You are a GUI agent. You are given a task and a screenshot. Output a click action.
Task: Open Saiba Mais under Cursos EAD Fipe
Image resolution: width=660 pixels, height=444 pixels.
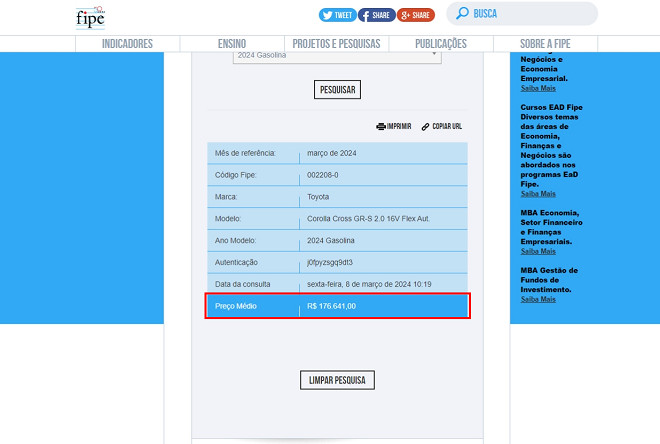click(538, 194)
